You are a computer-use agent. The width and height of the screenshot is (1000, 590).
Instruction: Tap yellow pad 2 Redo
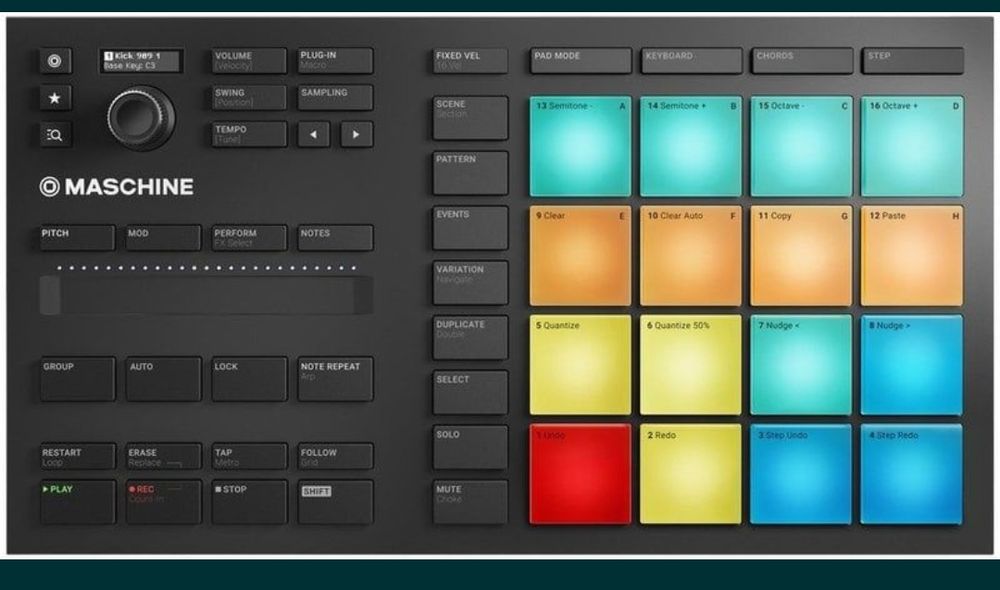coord(691,475)
